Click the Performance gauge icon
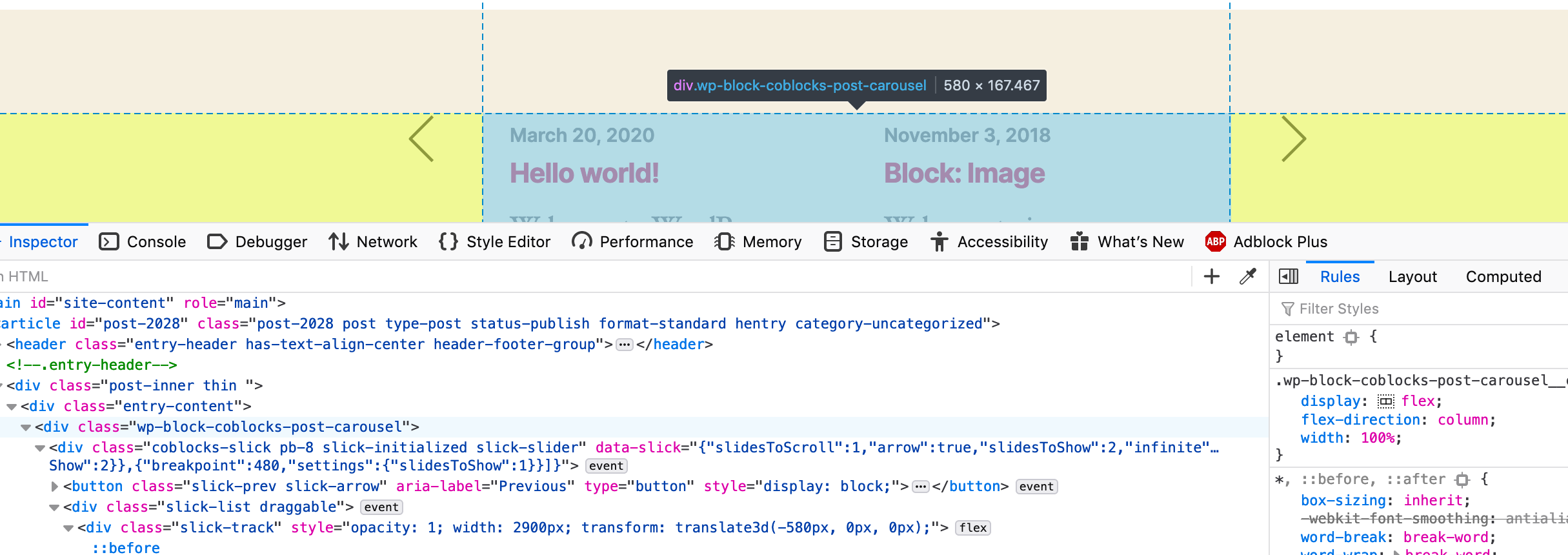 click(x=582, y=242)
